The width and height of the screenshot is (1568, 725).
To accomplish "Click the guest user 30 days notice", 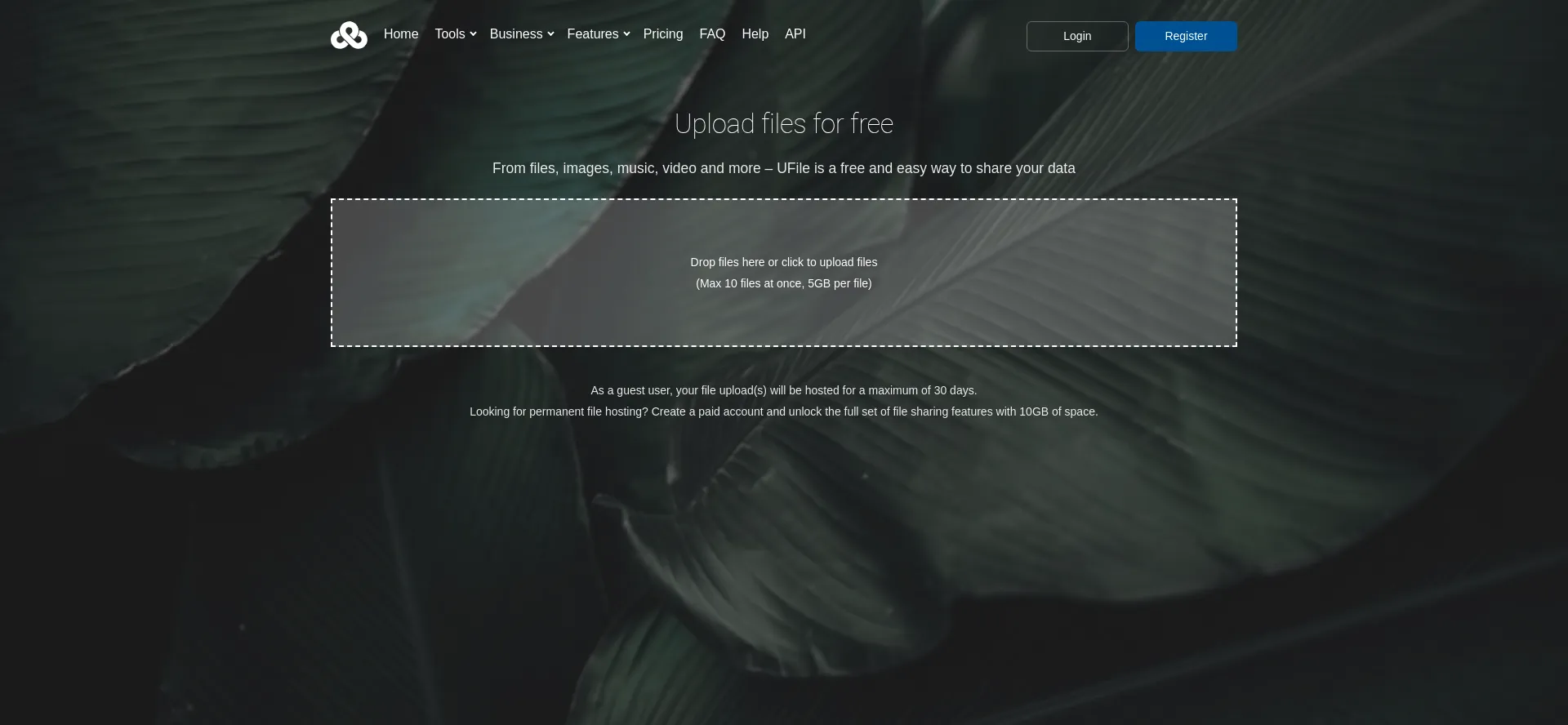I will 784,390.
